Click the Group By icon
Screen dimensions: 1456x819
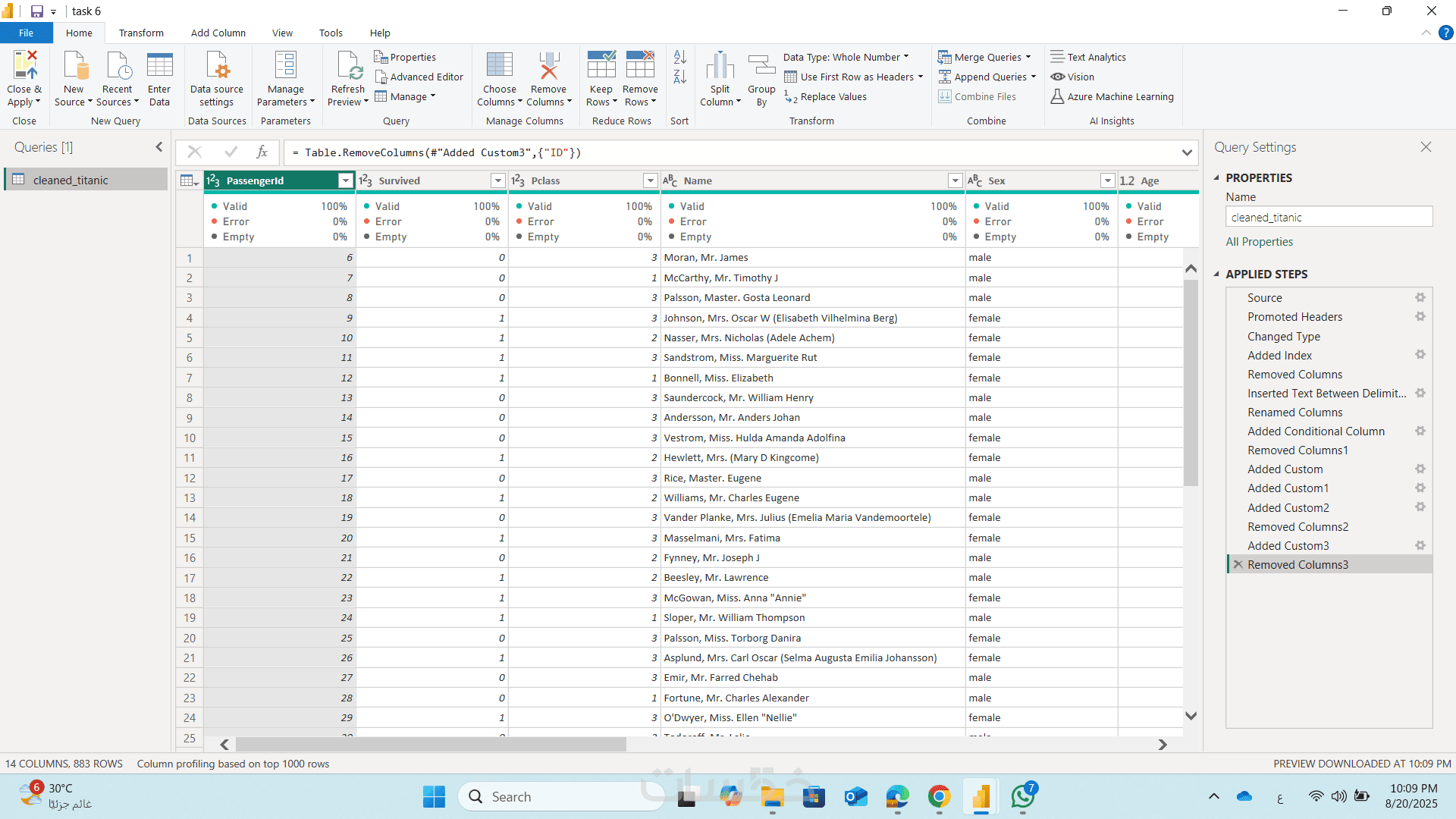click(761, 66)
